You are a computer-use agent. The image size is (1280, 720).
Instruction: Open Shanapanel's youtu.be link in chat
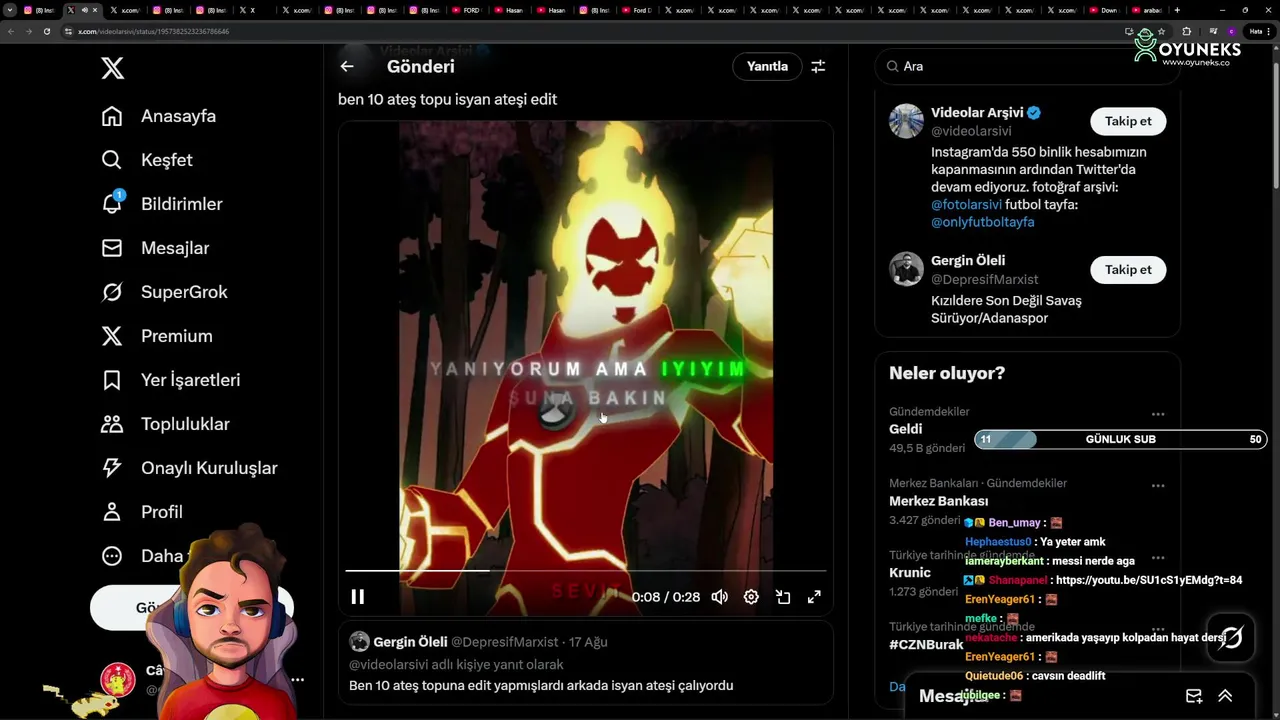1149,580
